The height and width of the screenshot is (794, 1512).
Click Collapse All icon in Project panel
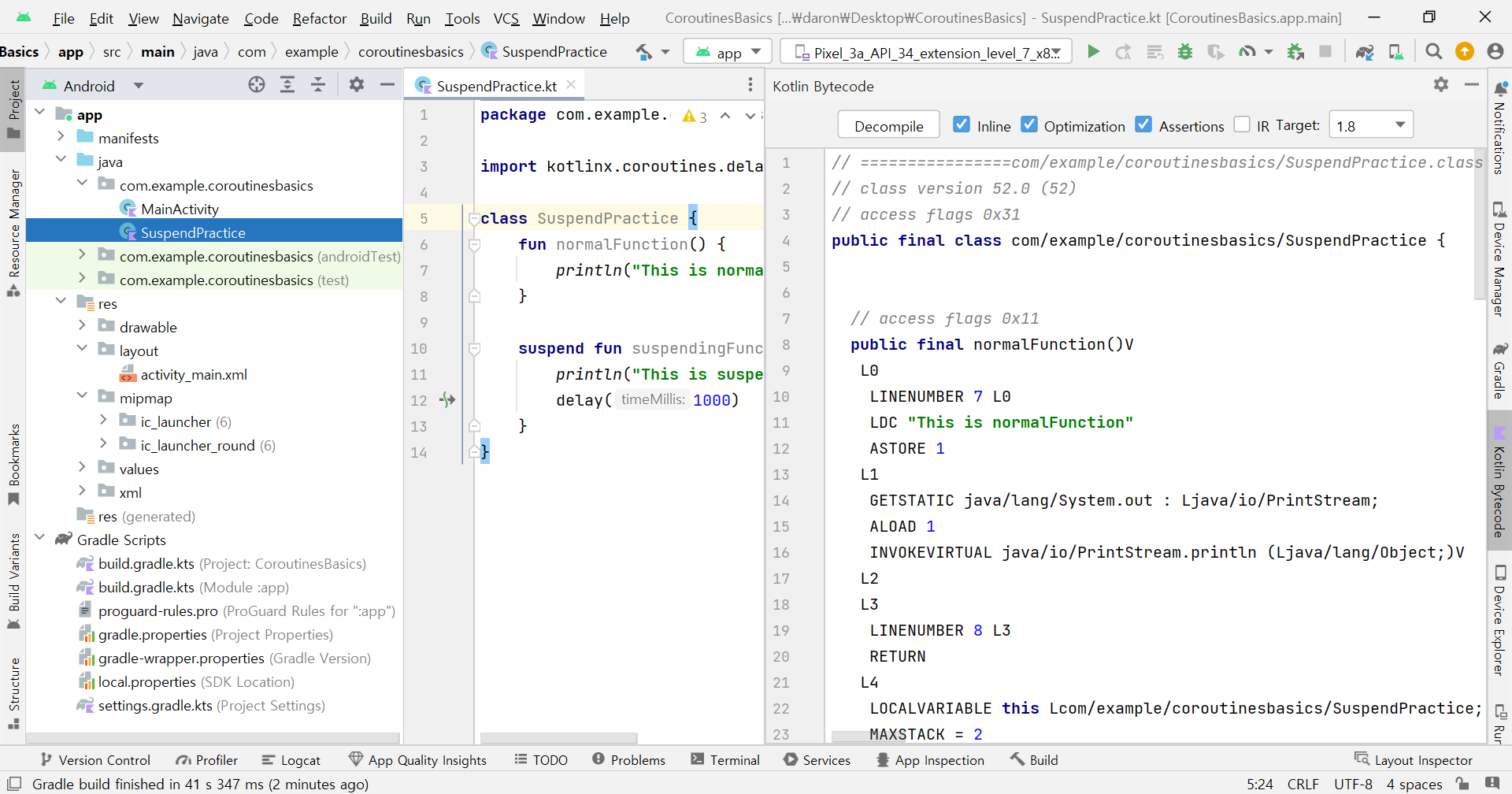point(318,85)
